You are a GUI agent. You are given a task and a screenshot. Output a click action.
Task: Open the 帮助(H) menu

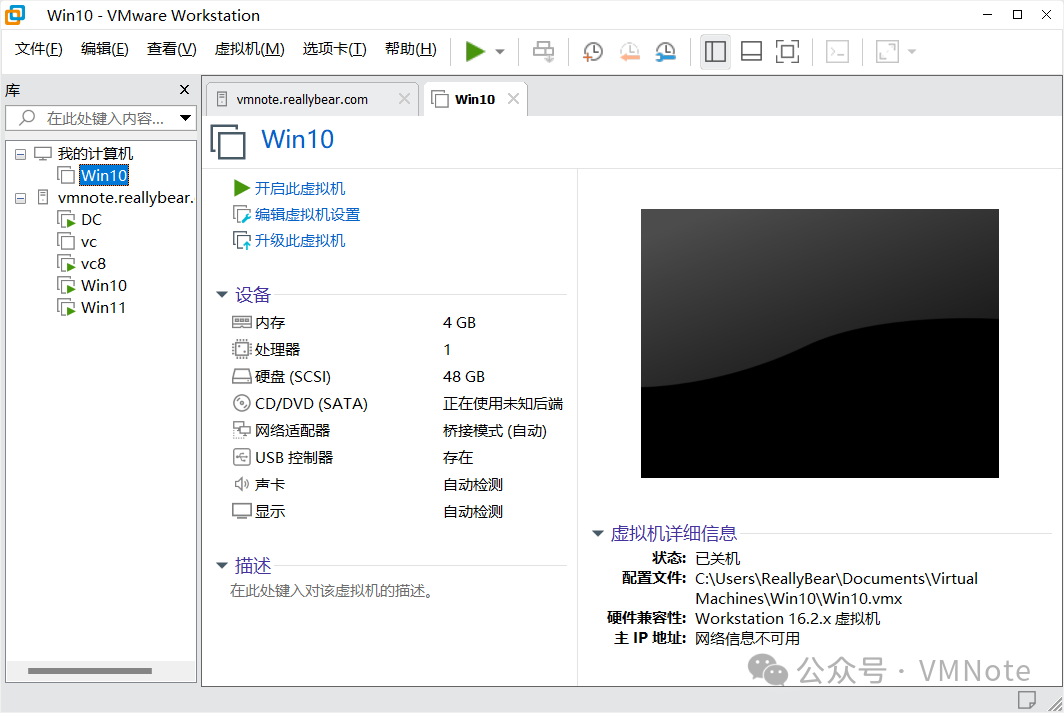(x=411, y=50)
